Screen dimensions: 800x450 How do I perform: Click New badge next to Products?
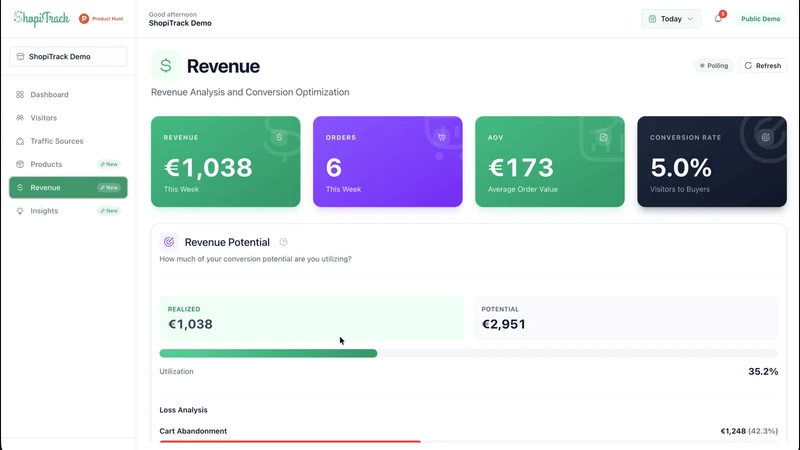point(109,164)
